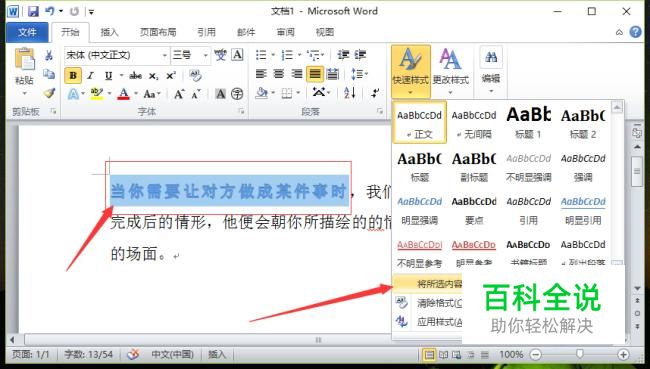
Task: Open font color dropdown arrow
Action: (136, 94)
